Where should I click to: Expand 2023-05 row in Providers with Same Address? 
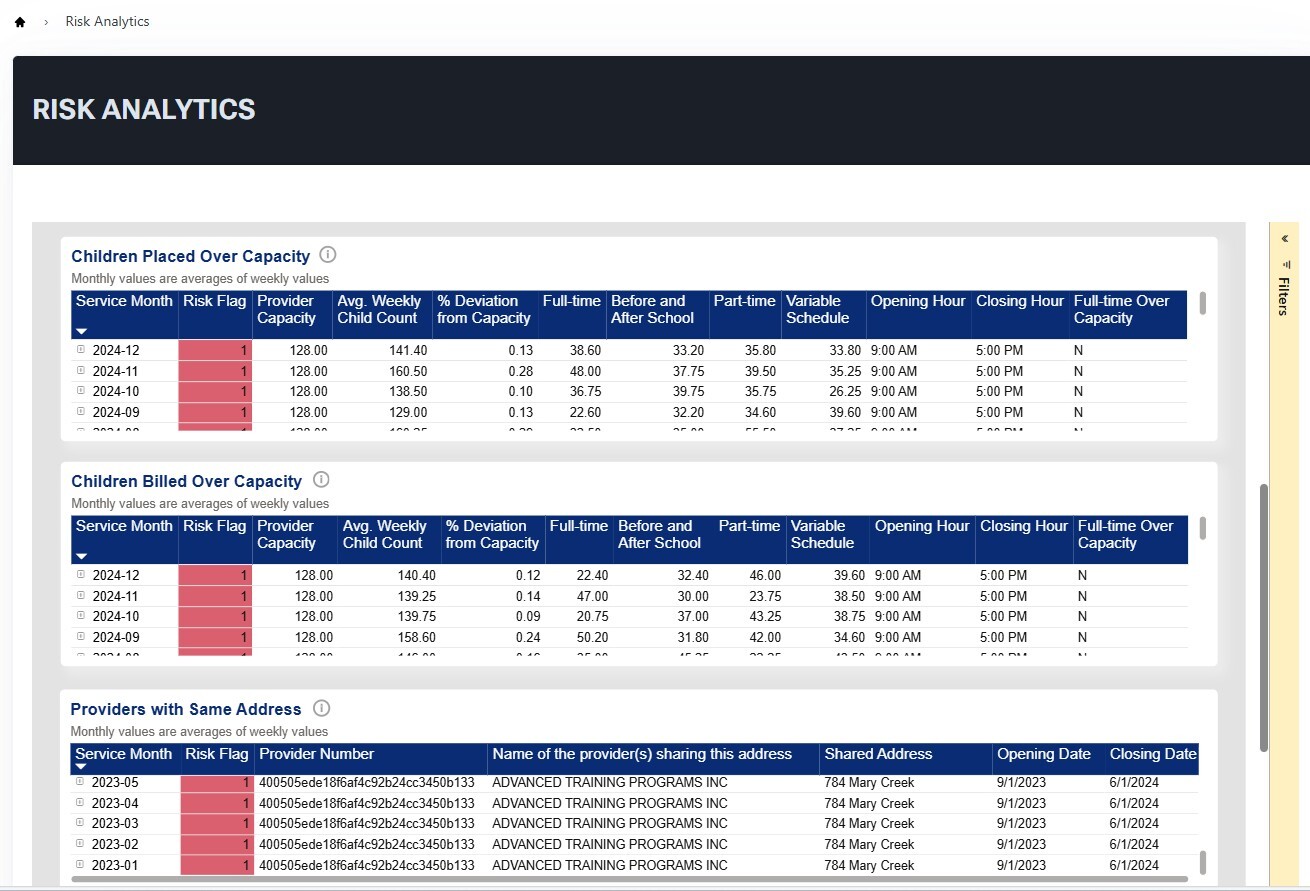[80, 782]
